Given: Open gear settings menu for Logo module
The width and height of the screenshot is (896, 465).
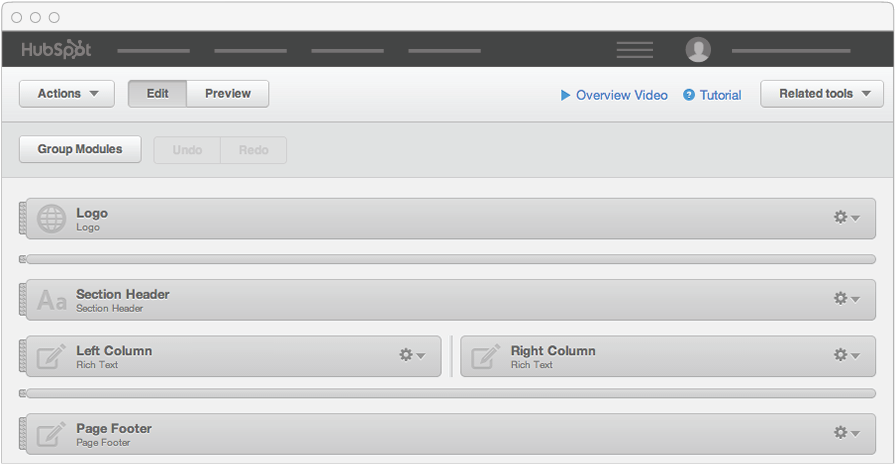Looking at the screenshot, I should (x=846, y=218).
